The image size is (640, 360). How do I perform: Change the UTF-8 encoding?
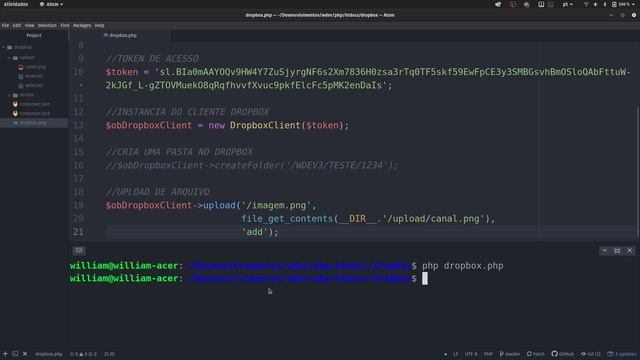point(471,354)
